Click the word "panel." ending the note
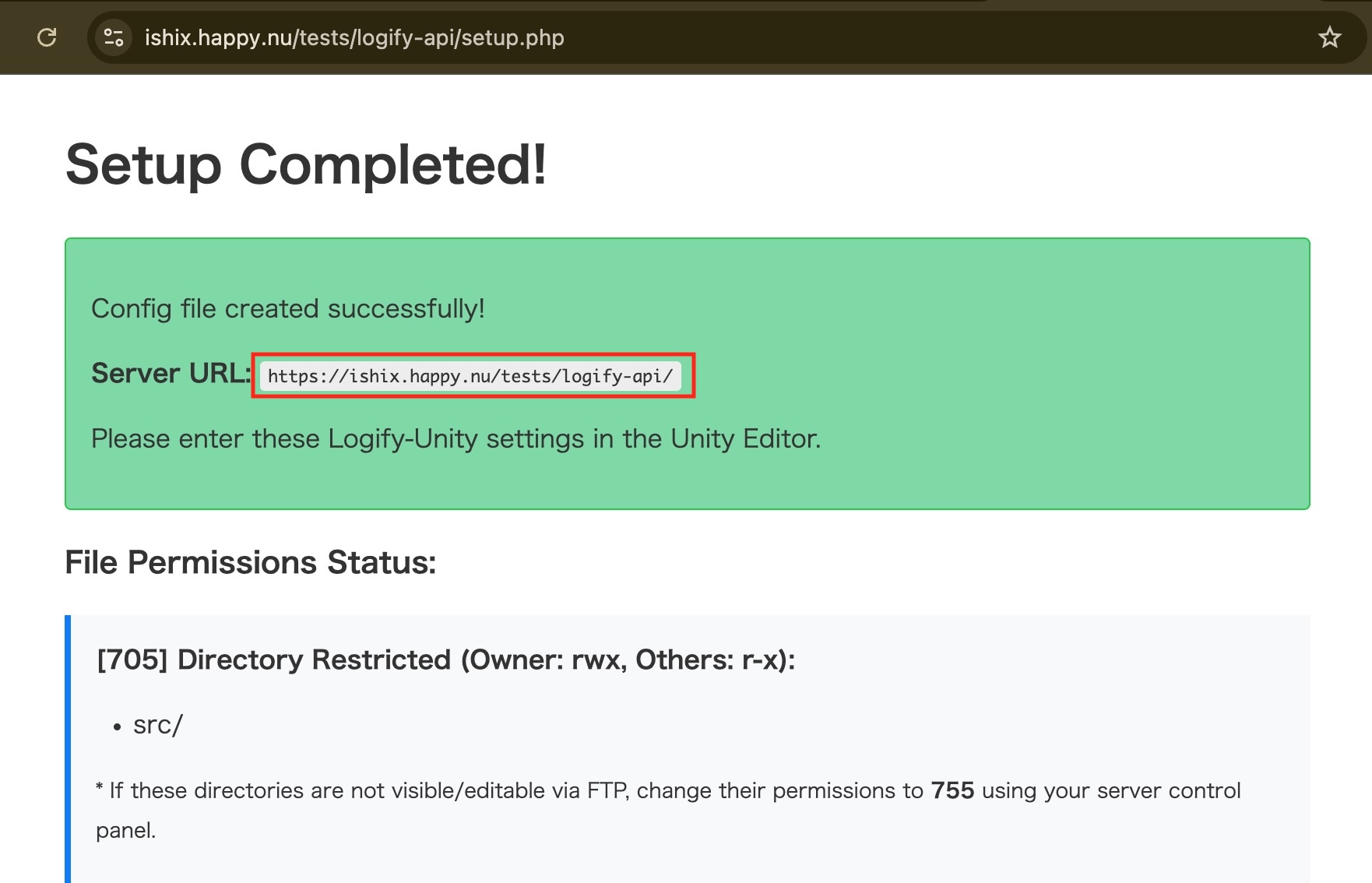 [125, 831]
